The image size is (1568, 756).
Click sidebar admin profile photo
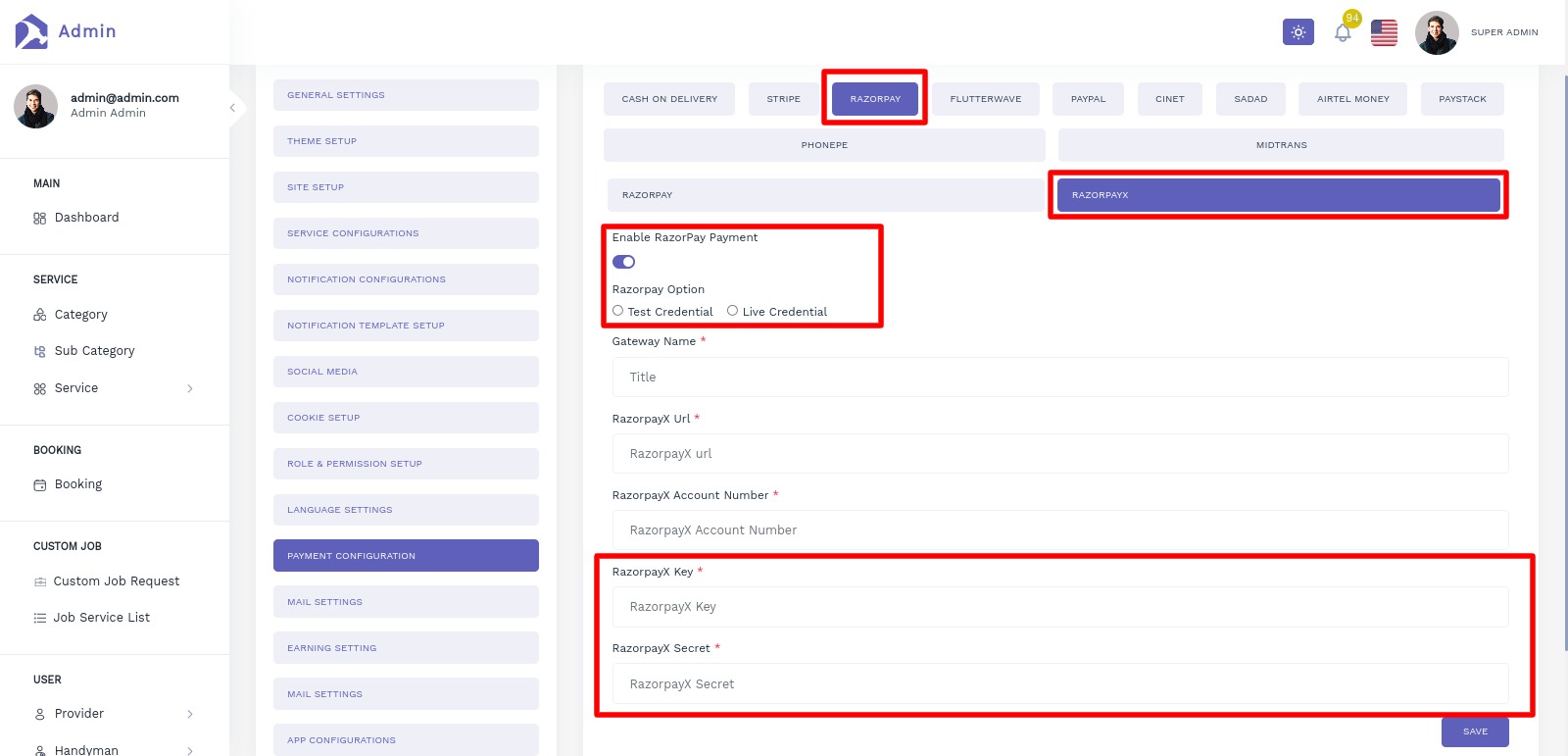point(35,106)
